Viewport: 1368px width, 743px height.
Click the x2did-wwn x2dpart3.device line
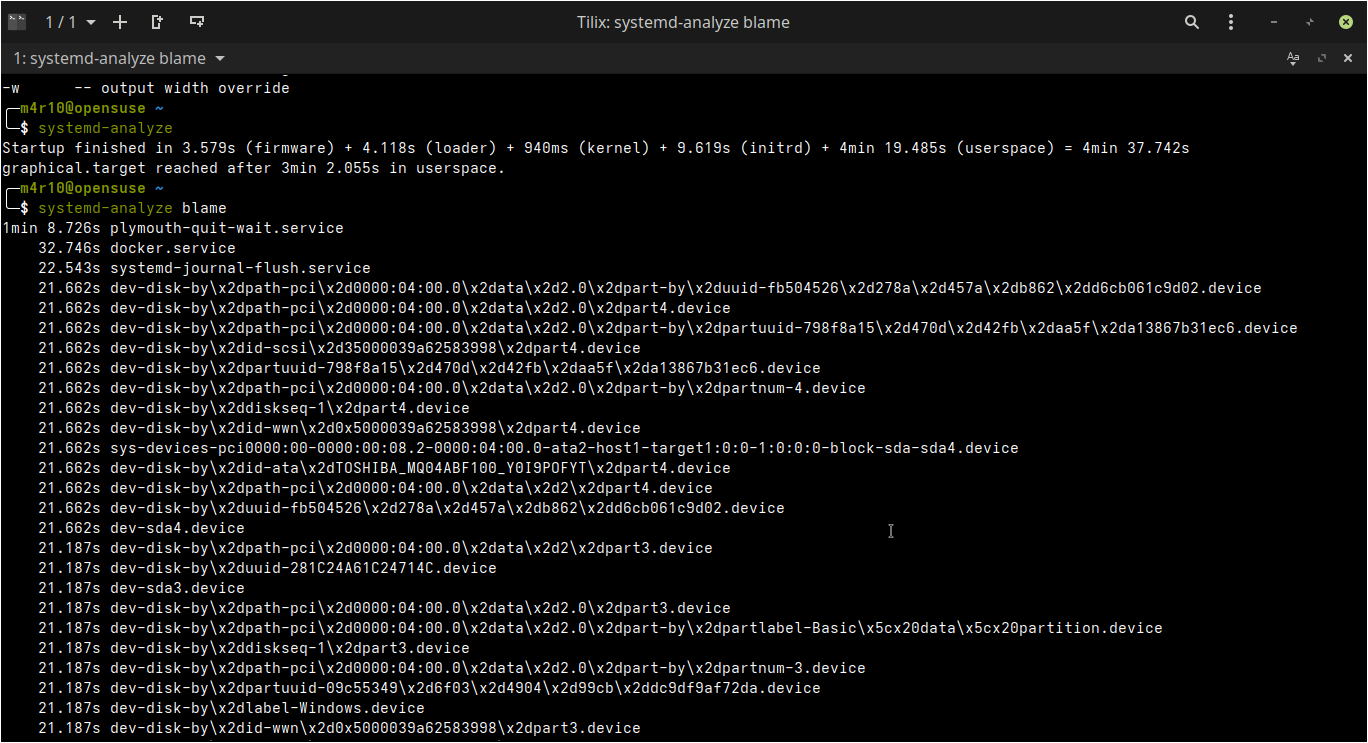pyautogui.click(x=339, y=728)
